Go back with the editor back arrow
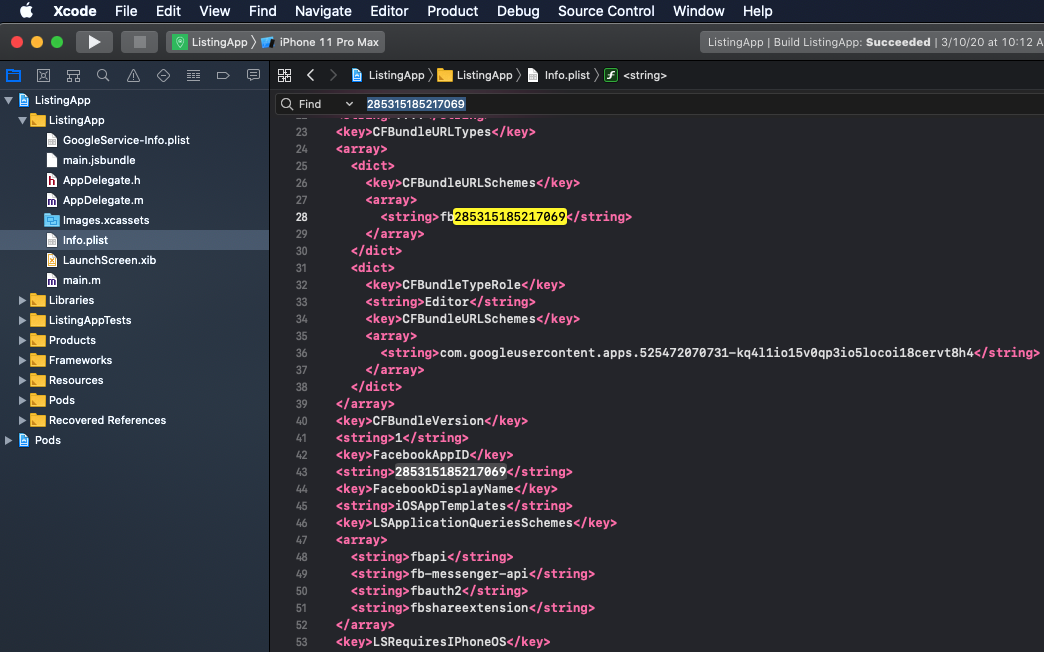This screenshot has width=1044, height=652. coord(310,76)
